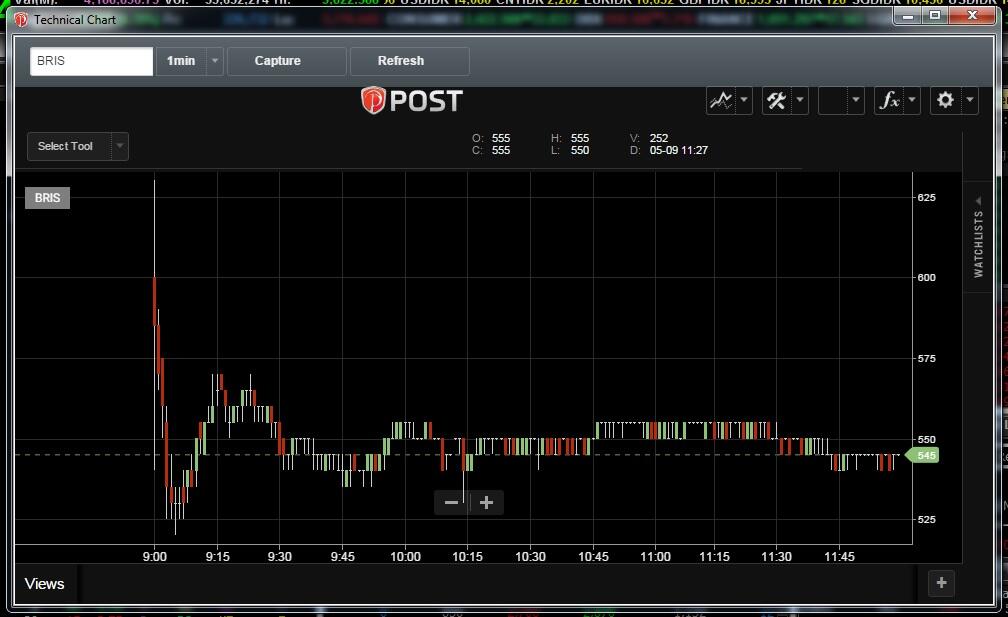Click the POST logo

pyautogui.click(x=411, y=101)
